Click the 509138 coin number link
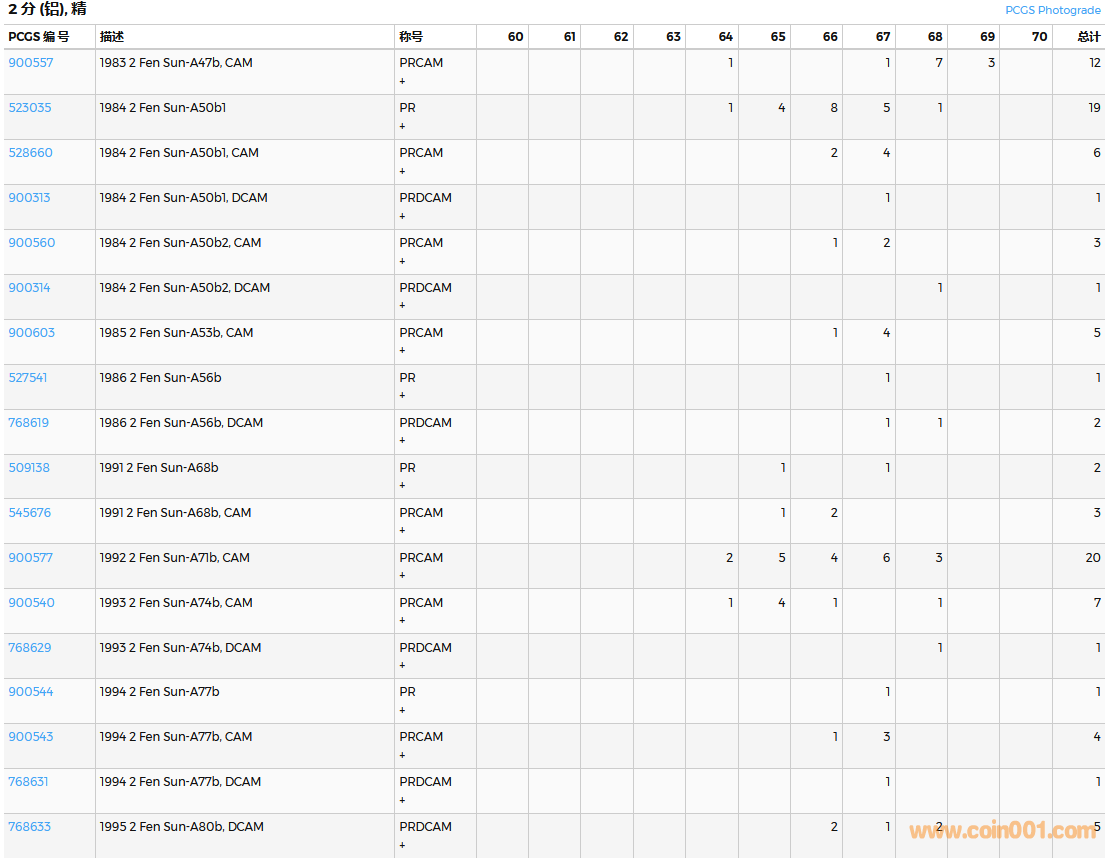Screen dimensions: 1109x858 pyautogui.click(x=29, y=468)
